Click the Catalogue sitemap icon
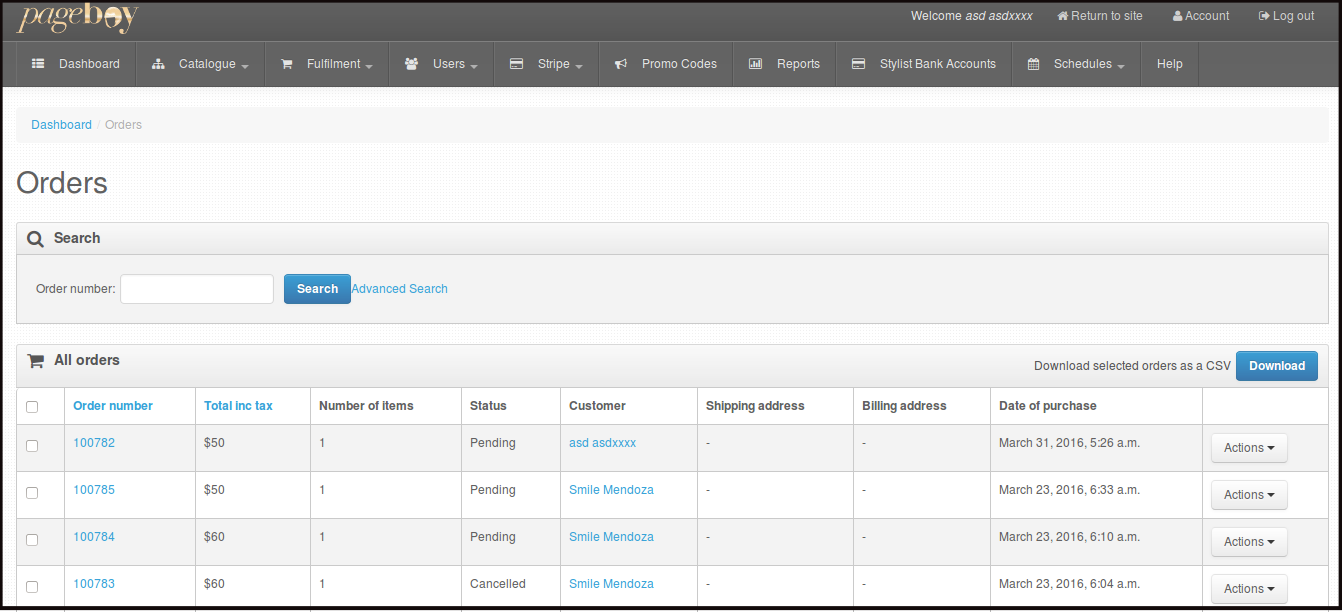The height and width of the screenshot is (612, 1342). coord(158,64)
